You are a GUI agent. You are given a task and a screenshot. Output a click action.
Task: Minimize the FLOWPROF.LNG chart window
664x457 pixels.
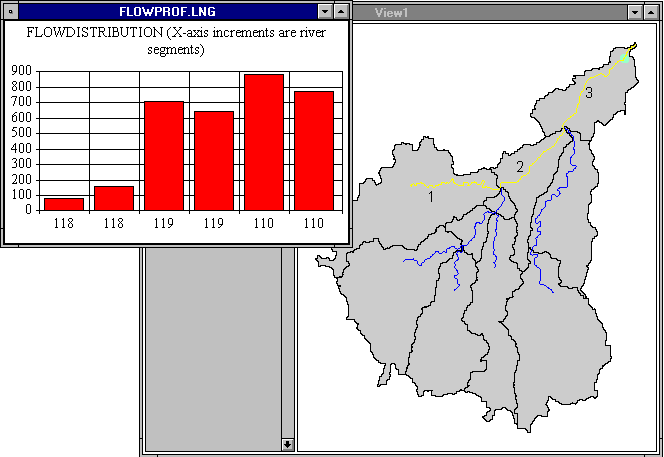[x=325, y=10]
